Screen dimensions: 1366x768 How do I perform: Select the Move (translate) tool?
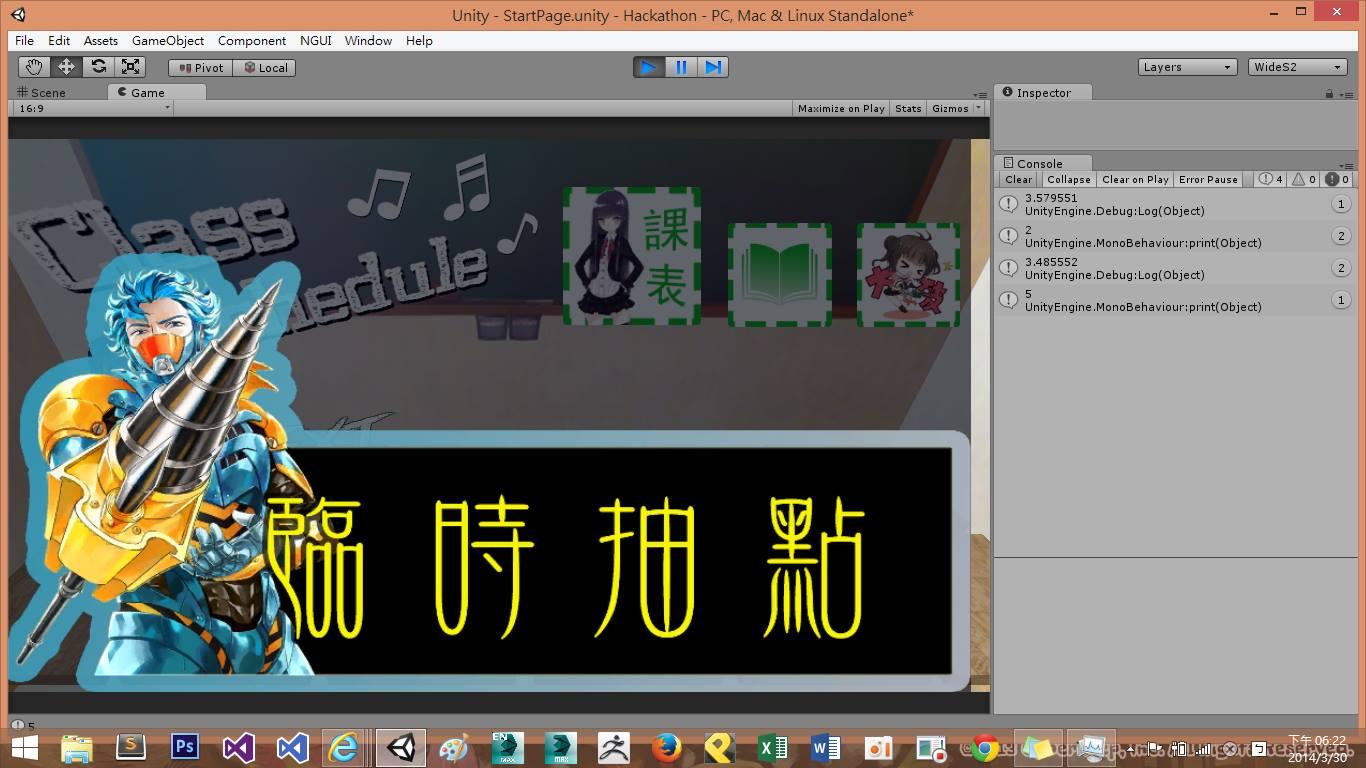pyautogui.click(x=66, y=67)
